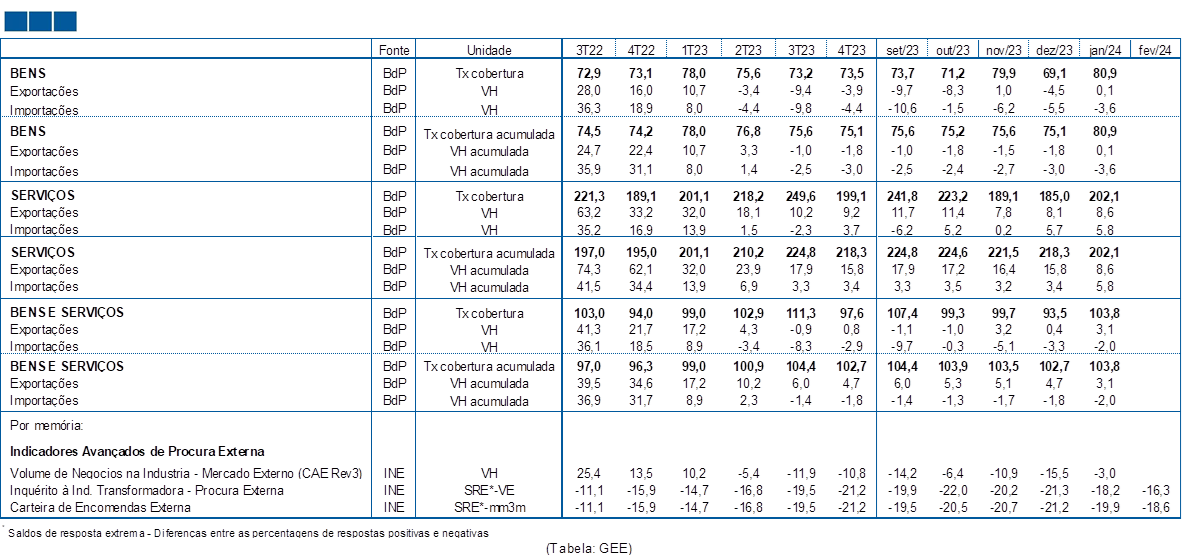
Task: Click the first BENS E SERVIÇOS row label
Action: pos(67,312)
